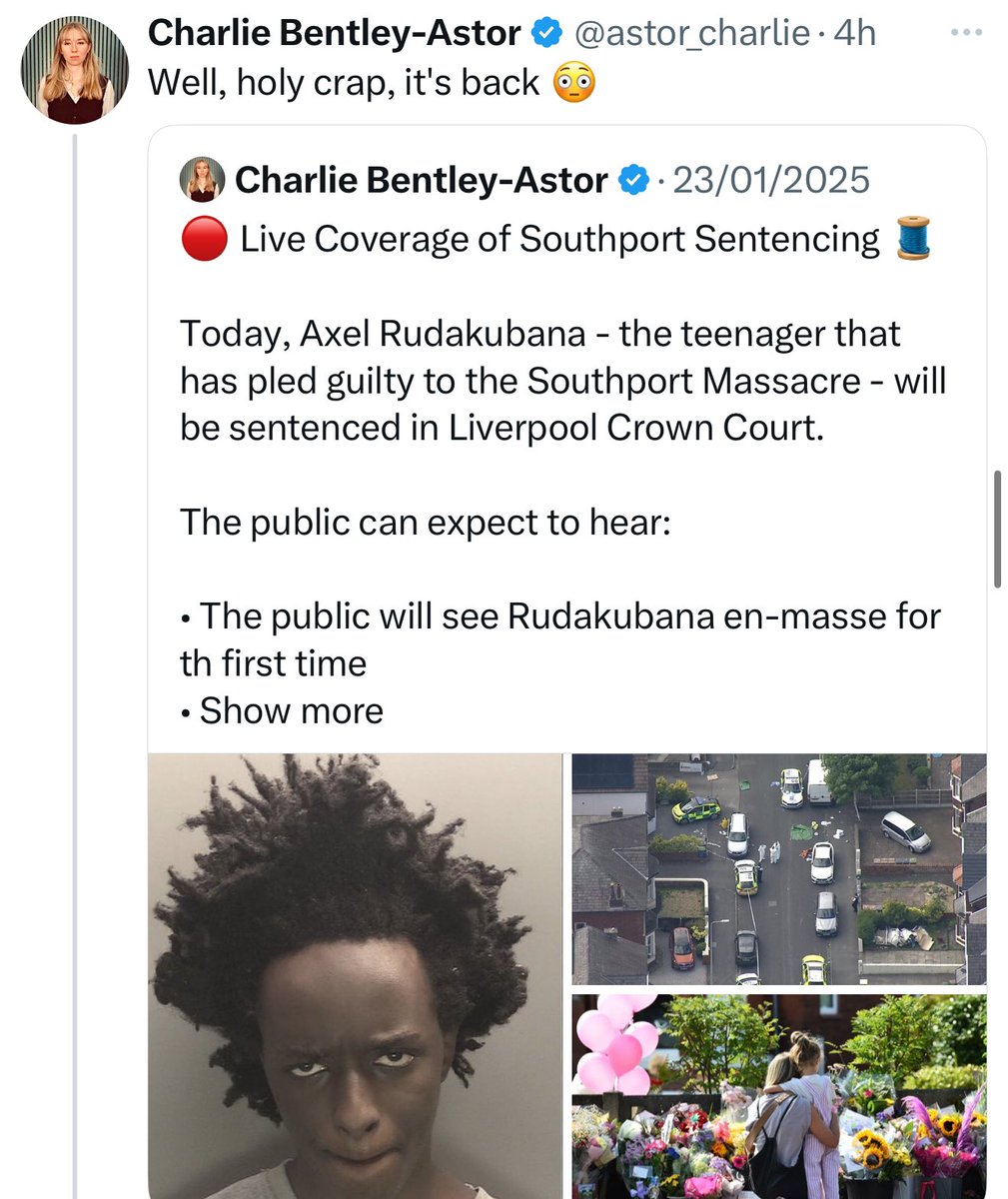Open the 23/01/2025 date on quoted tweet
Screen dimensions: 1008x1199
(771, 180)
